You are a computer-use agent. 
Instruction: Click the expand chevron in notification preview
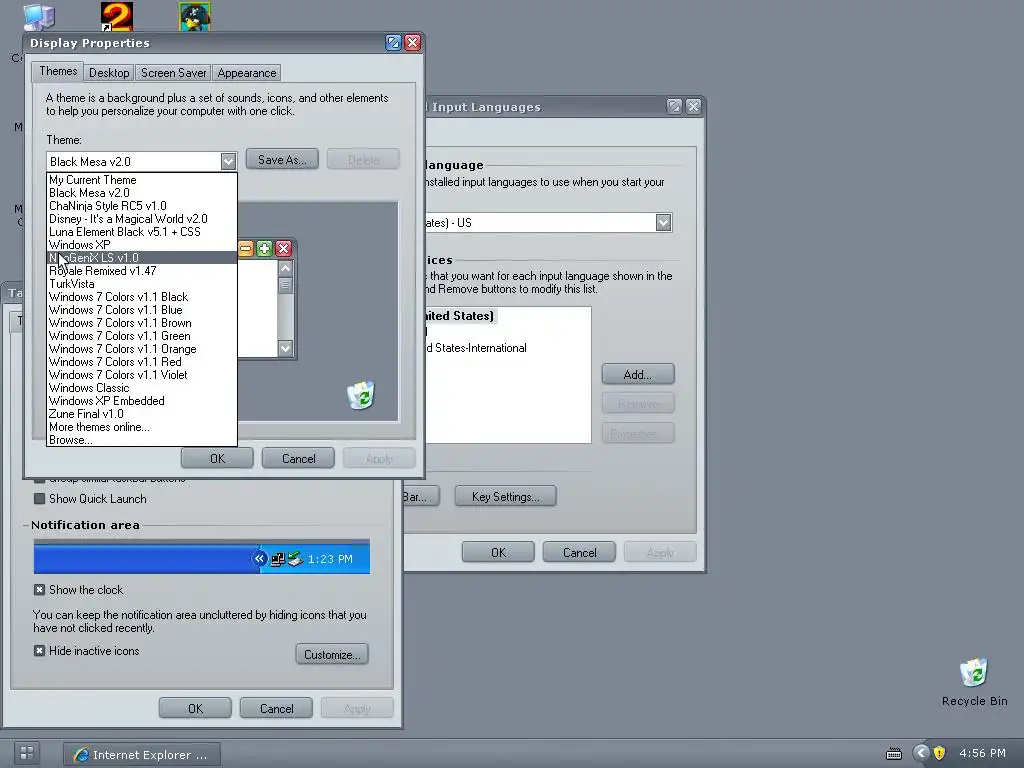[x=259, y=559]
